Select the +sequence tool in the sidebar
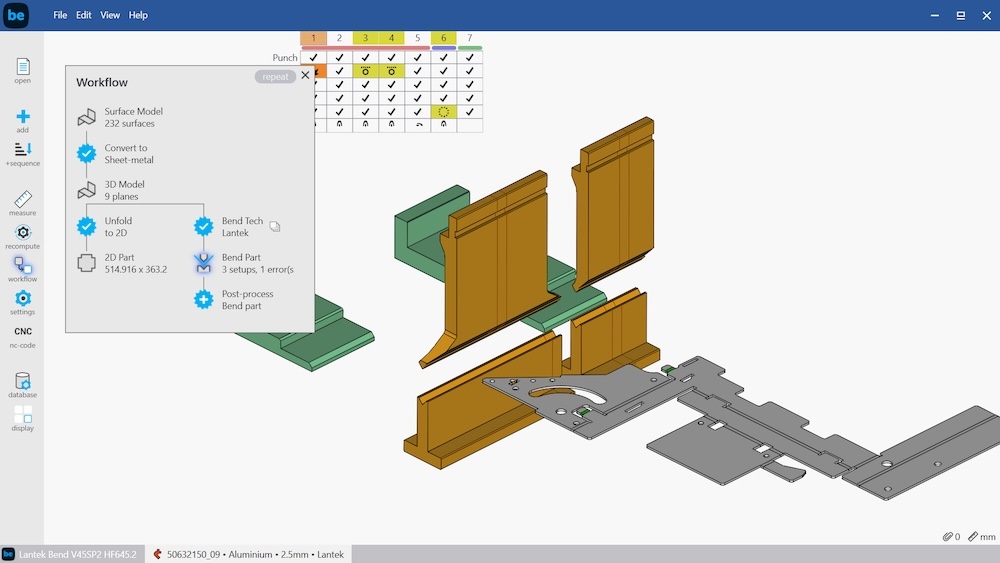The height and width of the screenshot is (563, 1000). pyautogui.click(x=23, y=149)
